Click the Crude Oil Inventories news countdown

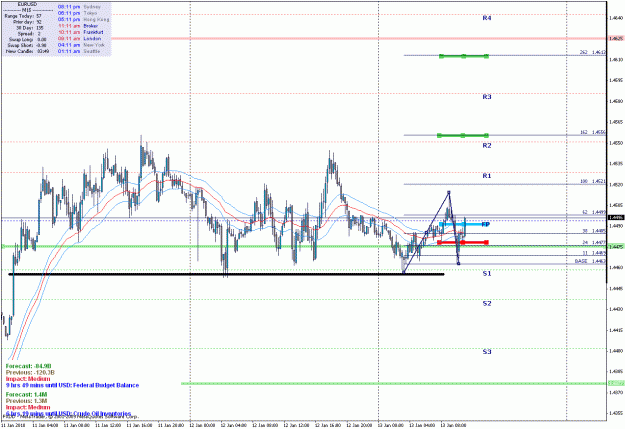tap(69, 414)
